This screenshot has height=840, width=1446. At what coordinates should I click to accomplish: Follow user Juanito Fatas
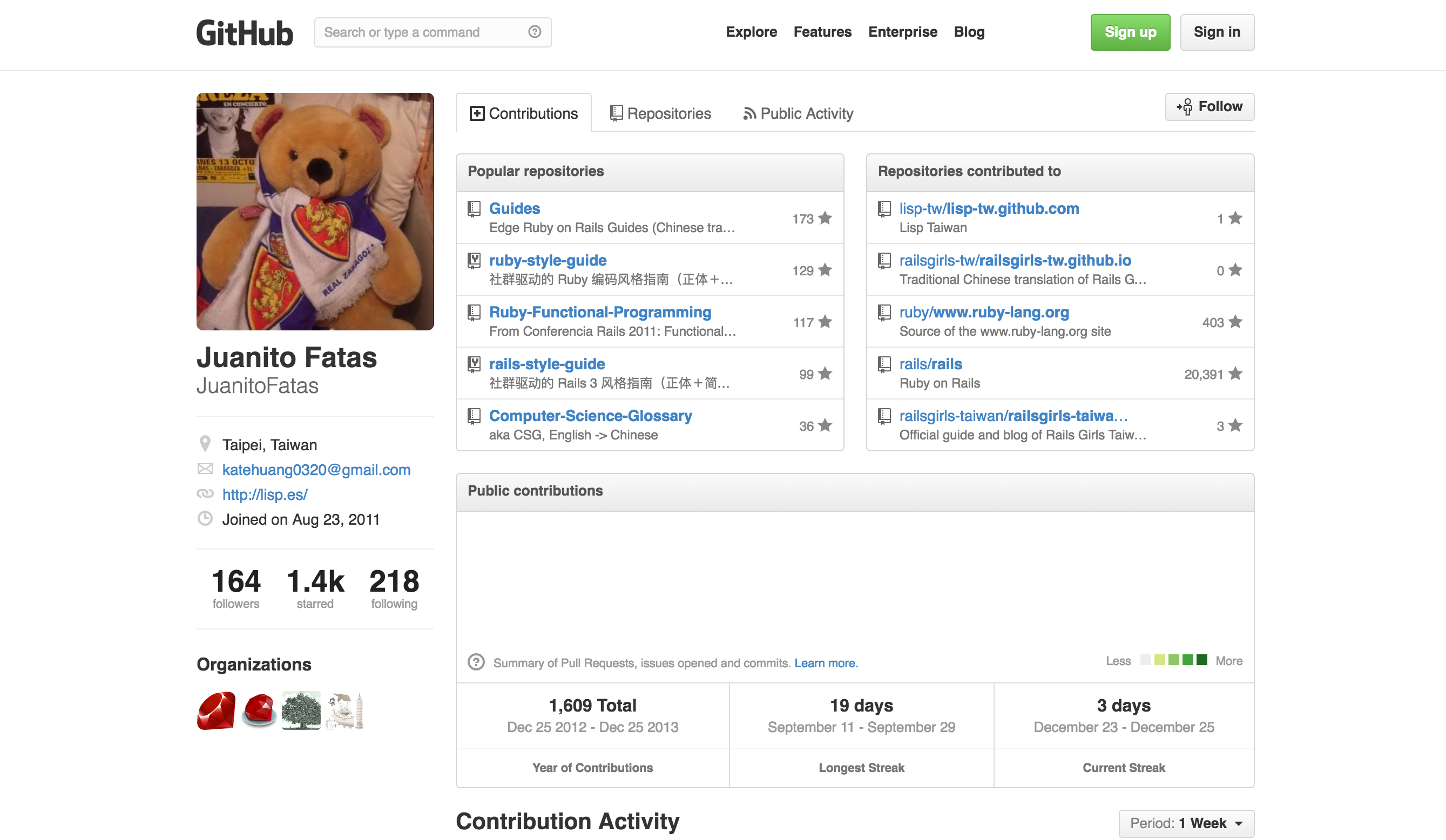point(1209,107)
